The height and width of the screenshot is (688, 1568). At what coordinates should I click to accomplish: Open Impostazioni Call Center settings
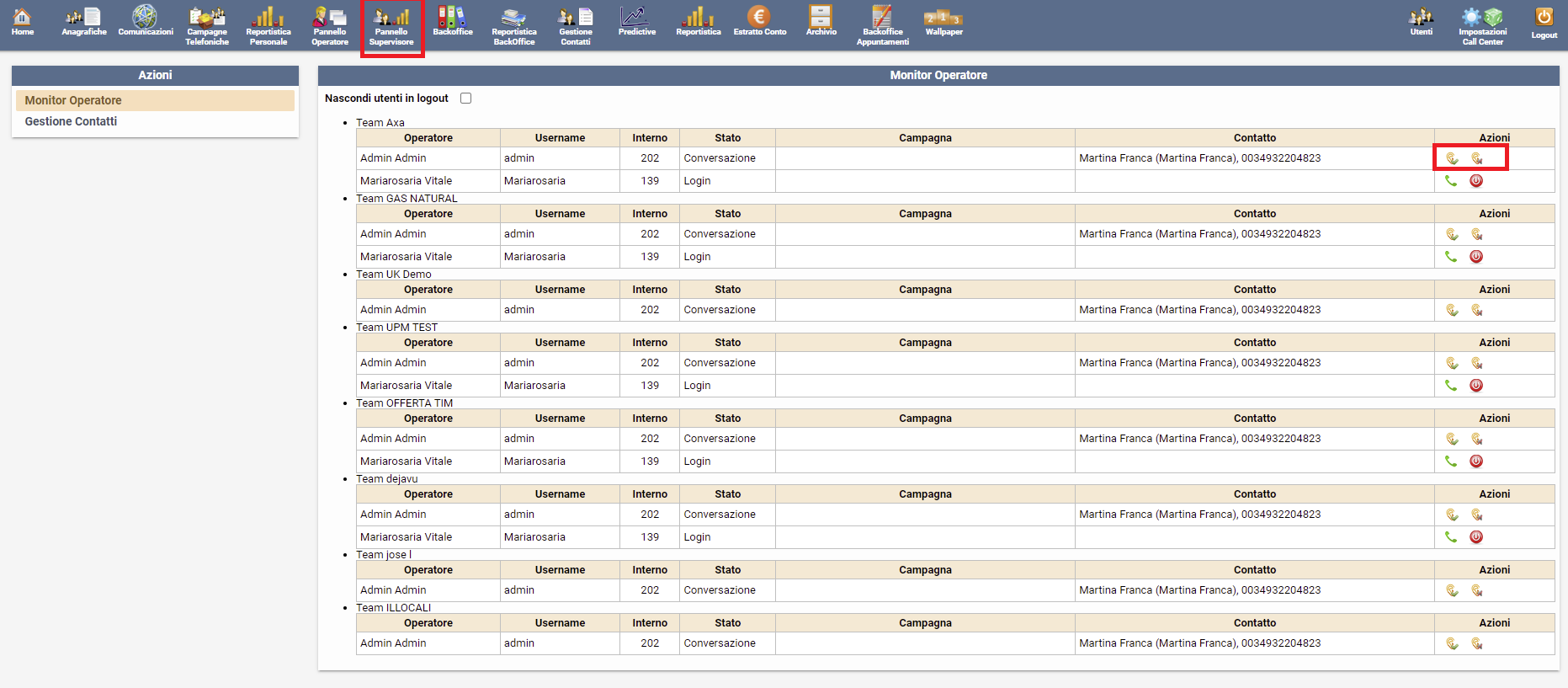[1482, 25]
